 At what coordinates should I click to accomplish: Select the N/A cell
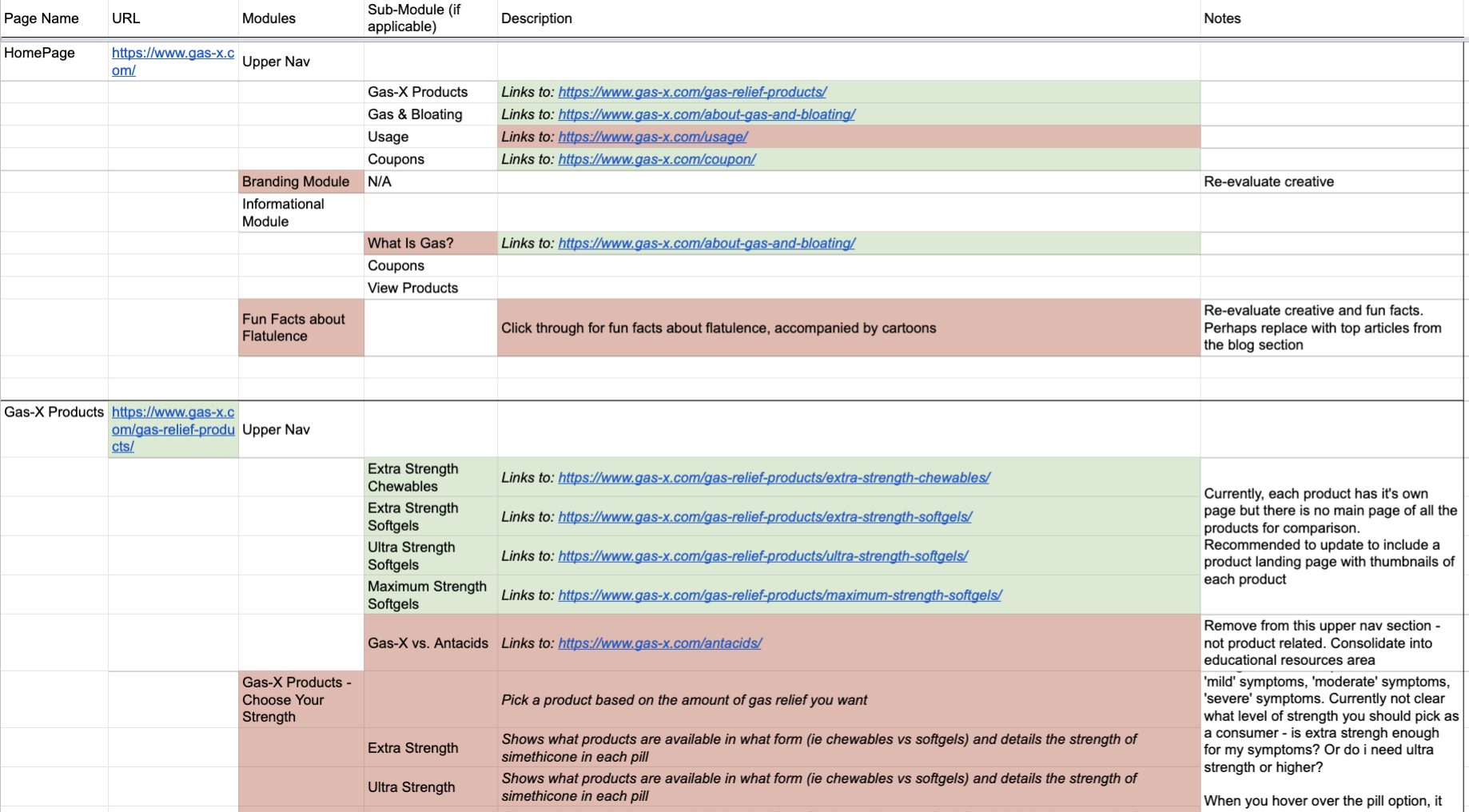(431, 181)
